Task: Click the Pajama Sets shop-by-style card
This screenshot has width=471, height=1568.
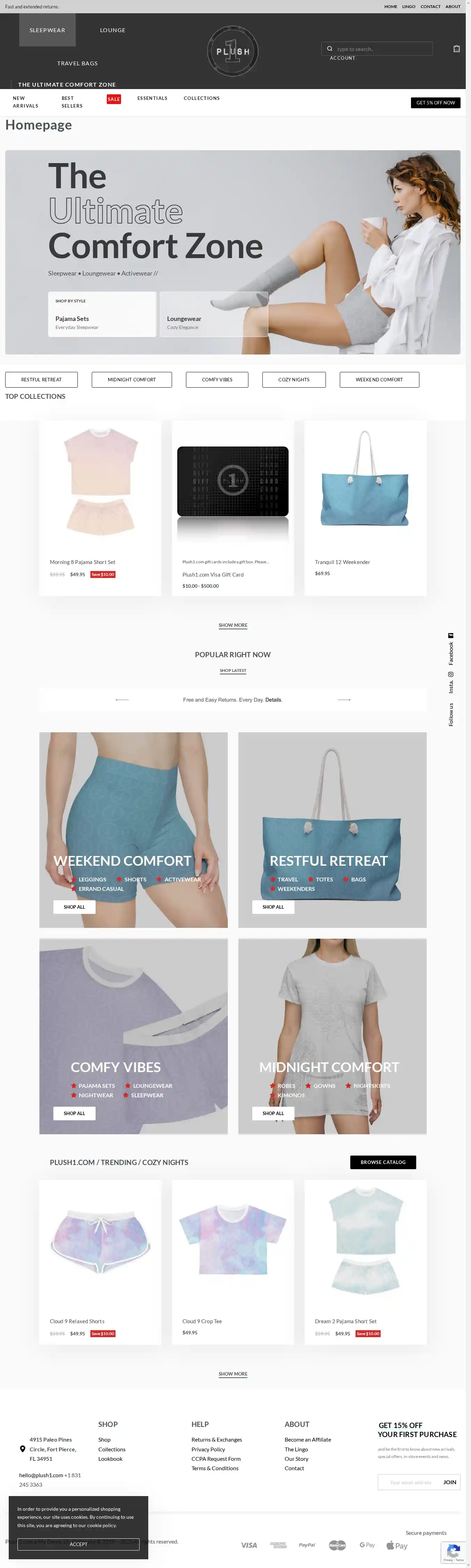Action: coord(102,314)
